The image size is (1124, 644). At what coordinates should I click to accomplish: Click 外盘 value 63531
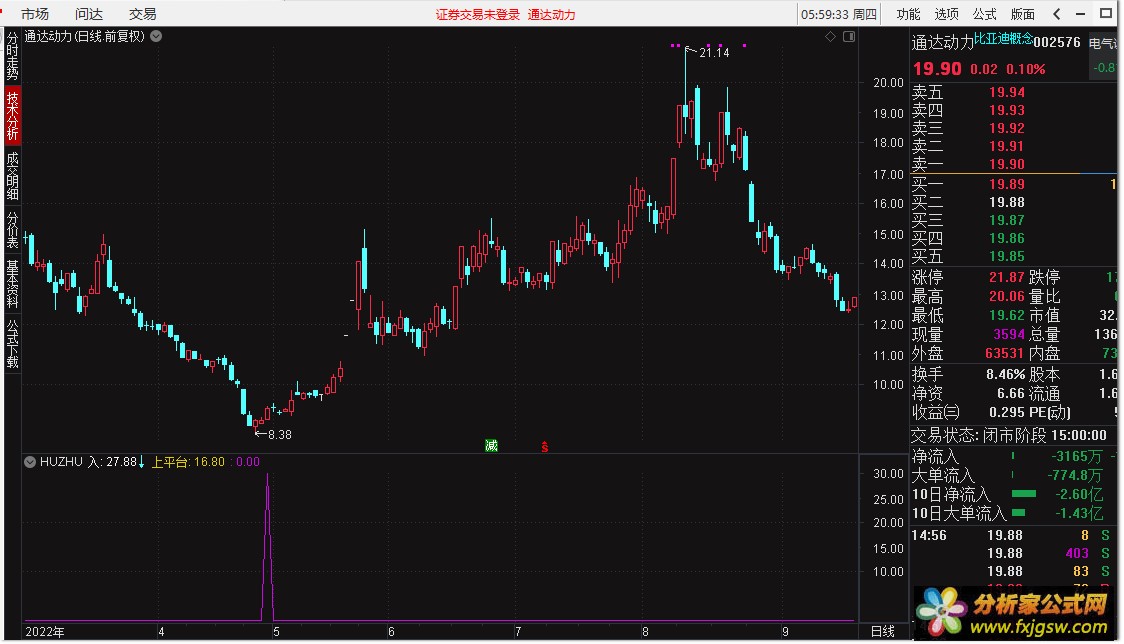(1004, 353)
